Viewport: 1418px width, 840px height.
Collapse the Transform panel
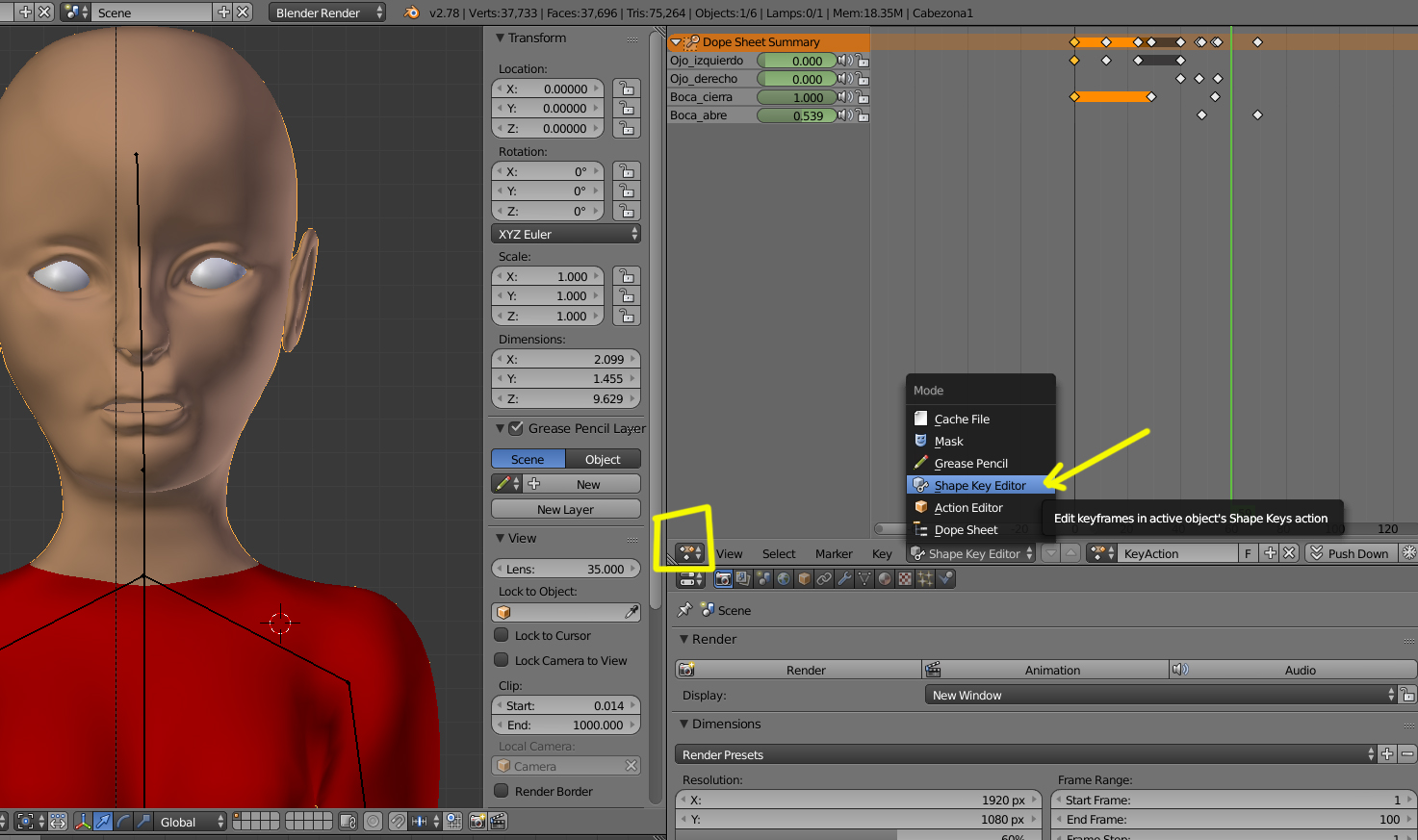click(x=500, y=38)
